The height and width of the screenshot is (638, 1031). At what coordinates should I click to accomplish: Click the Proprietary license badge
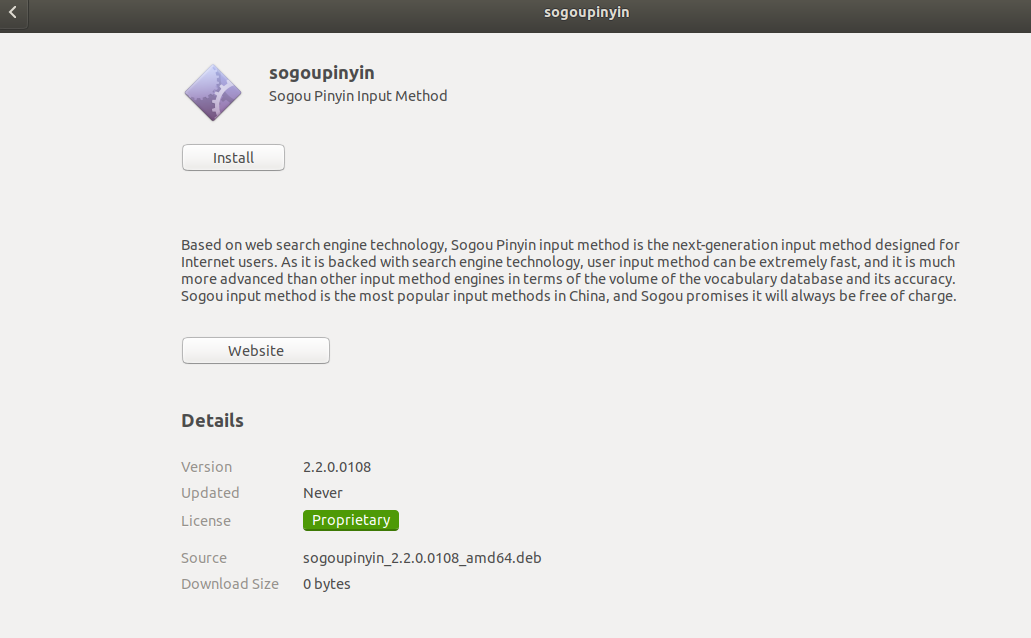pyautogui.click(x=350, y=520)
